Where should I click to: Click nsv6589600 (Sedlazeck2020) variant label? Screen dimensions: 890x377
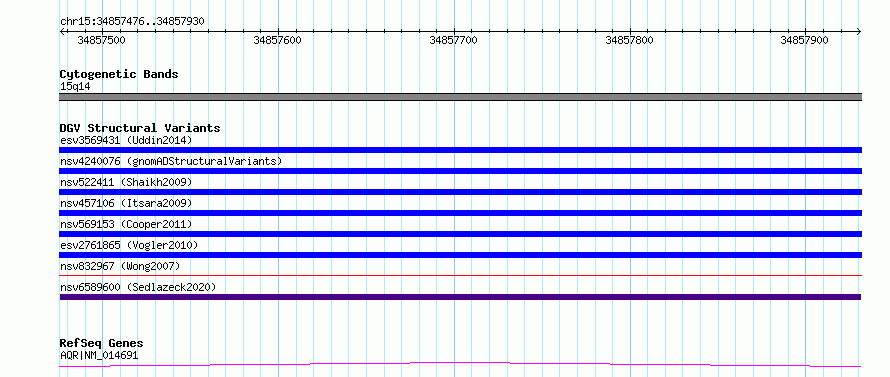(x=138, y=287)
